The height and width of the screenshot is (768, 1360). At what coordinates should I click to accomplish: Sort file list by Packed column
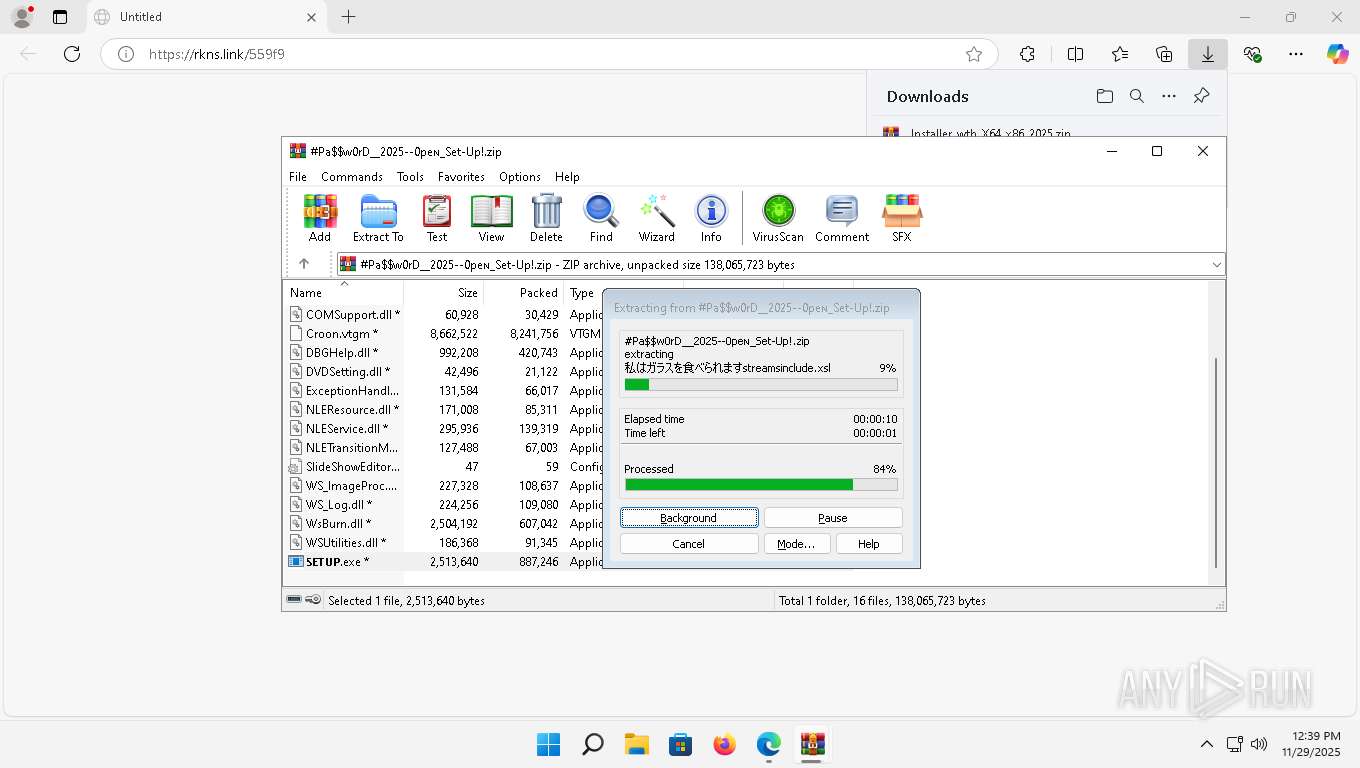click(x=524, y=293)
